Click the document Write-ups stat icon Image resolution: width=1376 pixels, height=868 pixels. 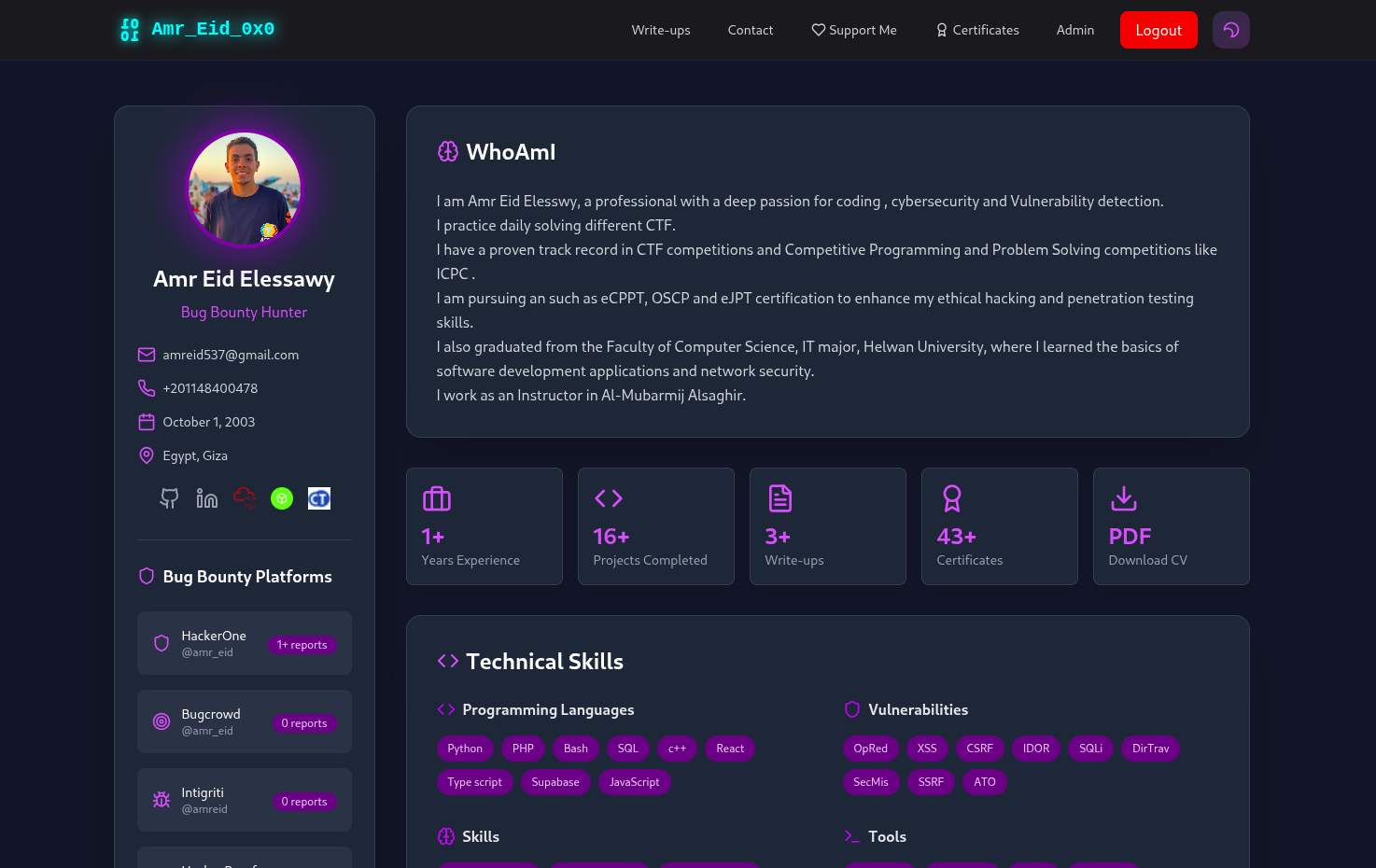[x=780, y=498]
